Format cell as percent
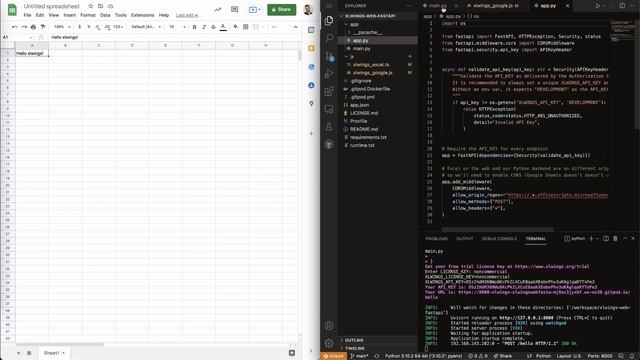Image resolution: width=640 pixels, height=360 pixels. tap(89, 27)
